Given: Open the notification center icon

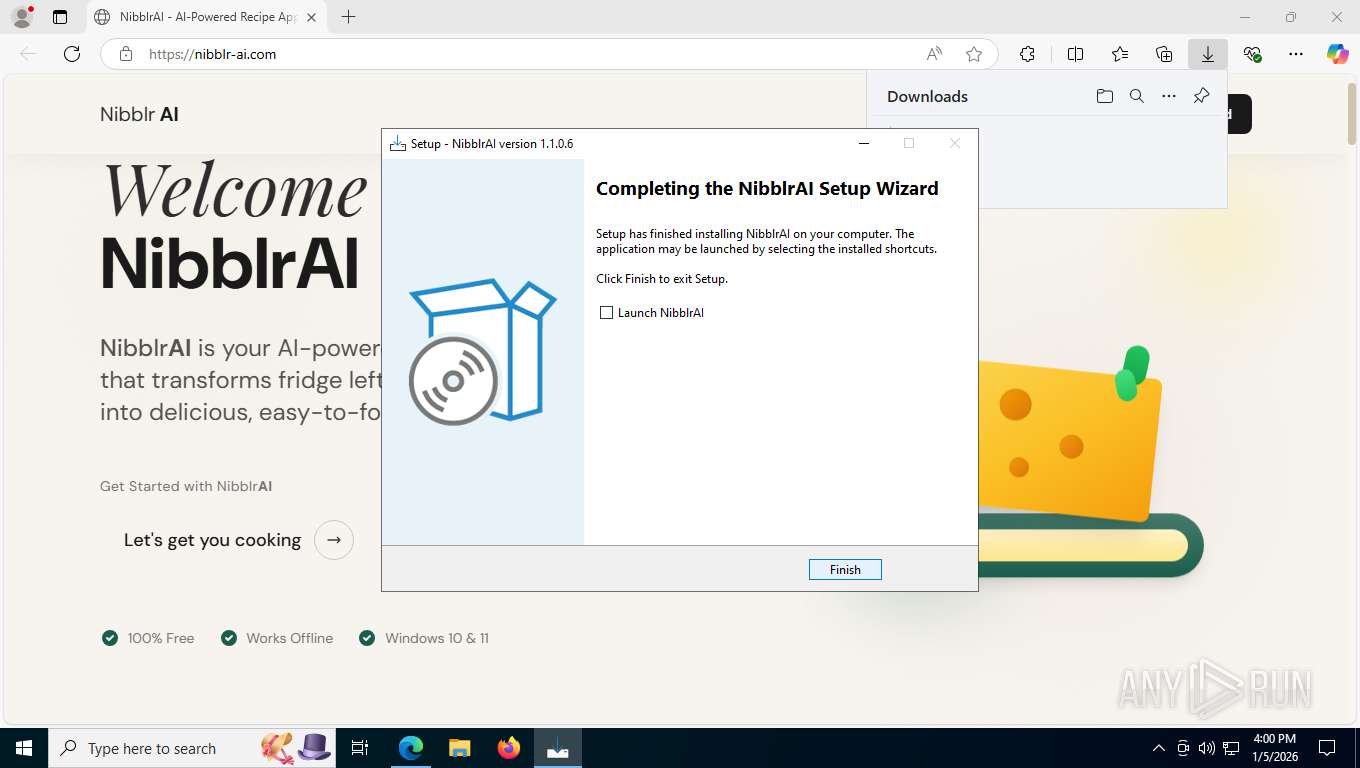Looking at the screenshot, I should click(x=1327, y=748).
